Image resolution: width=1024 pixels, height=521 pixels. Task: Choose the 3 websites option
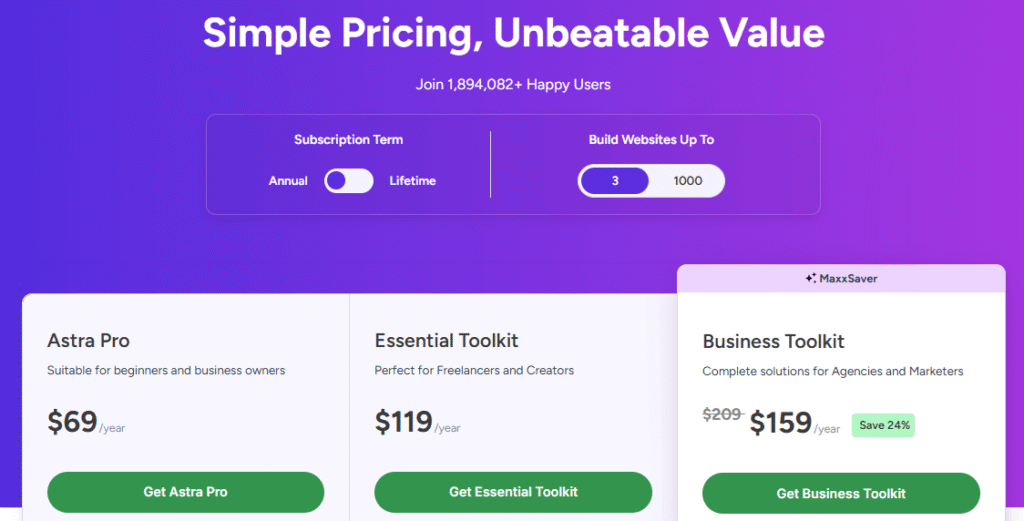[616, 181]
